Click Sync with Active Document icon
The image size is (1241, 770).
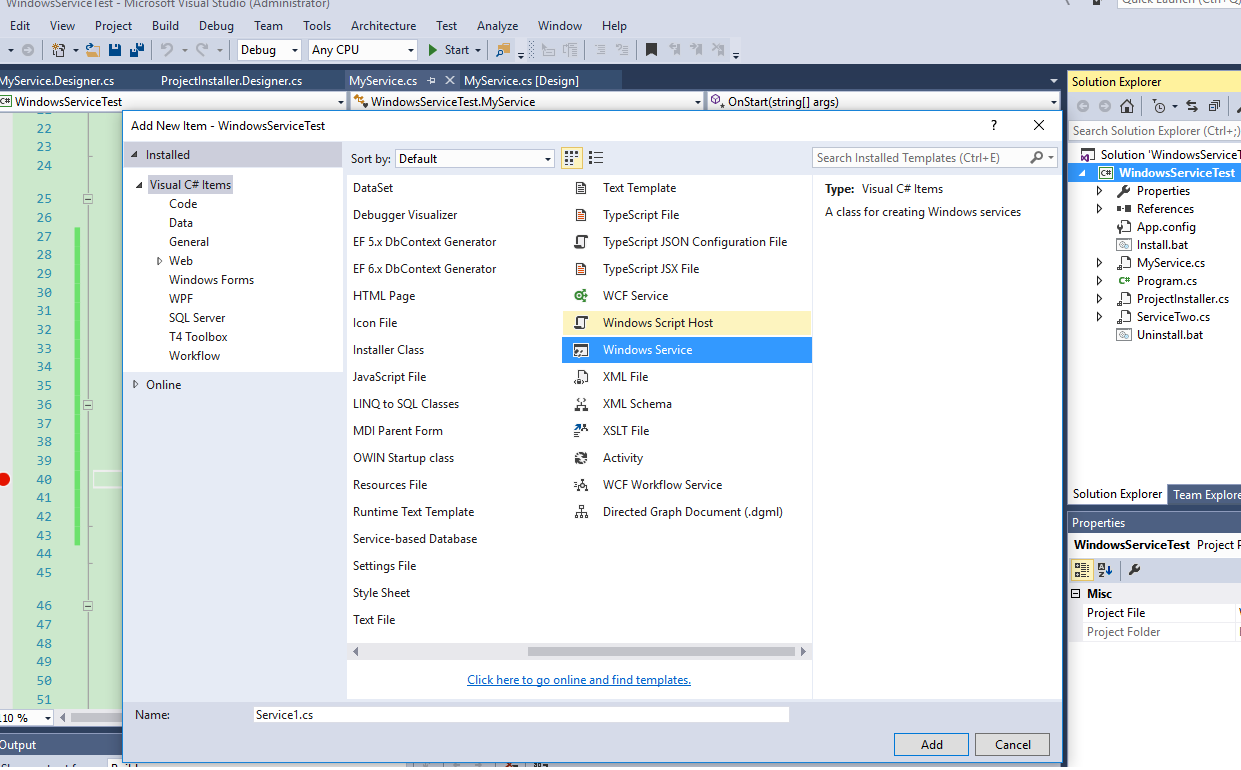(x=1192, y=106)
